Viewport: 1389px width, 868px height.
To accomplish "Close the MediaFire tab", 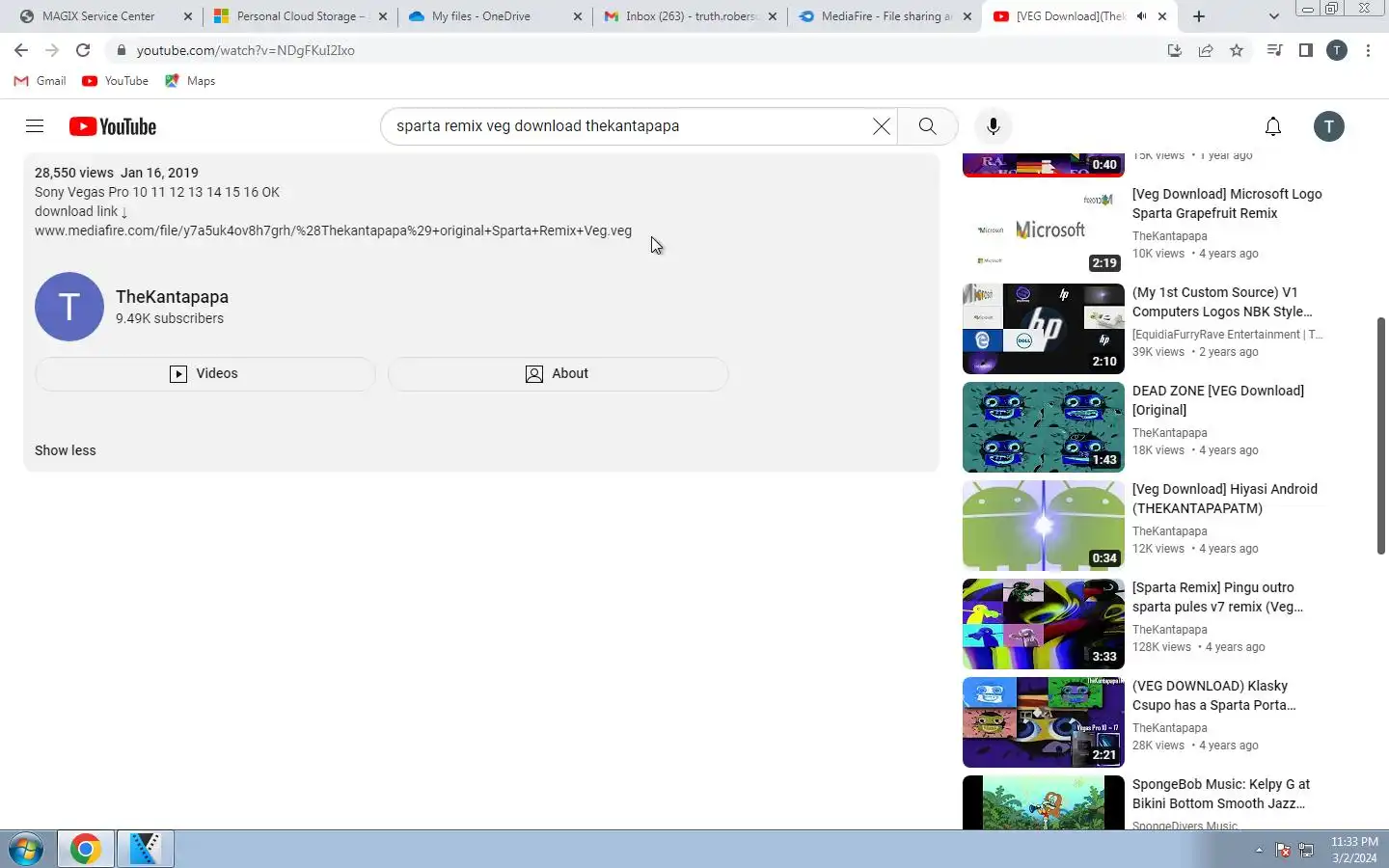I will [x=967, y=16].
